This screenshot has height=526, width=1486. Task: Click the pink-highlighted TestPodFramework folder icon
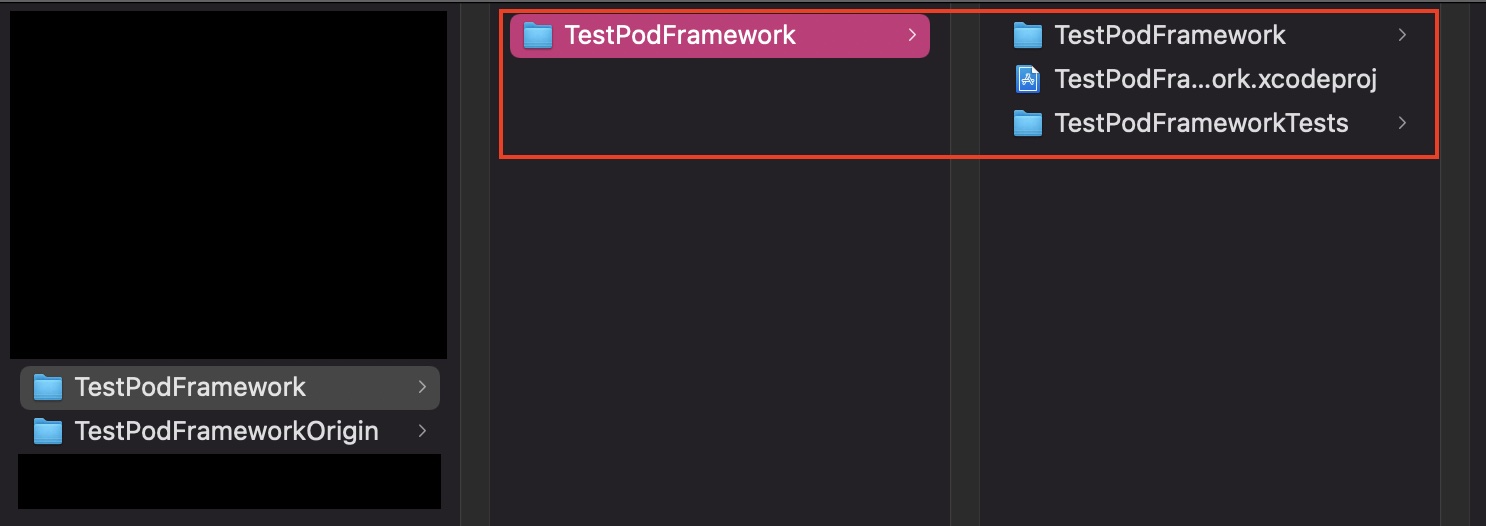point(538,36)
